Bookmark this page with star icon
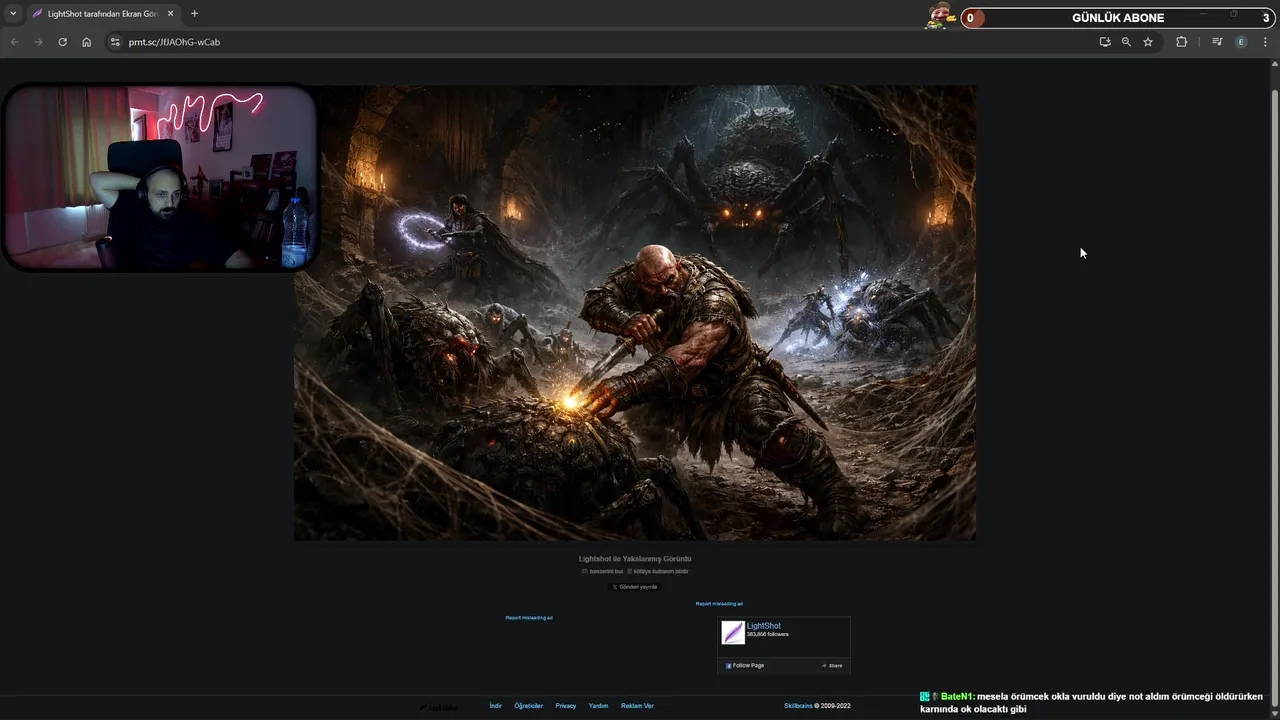 click(x=1148, y=42)
